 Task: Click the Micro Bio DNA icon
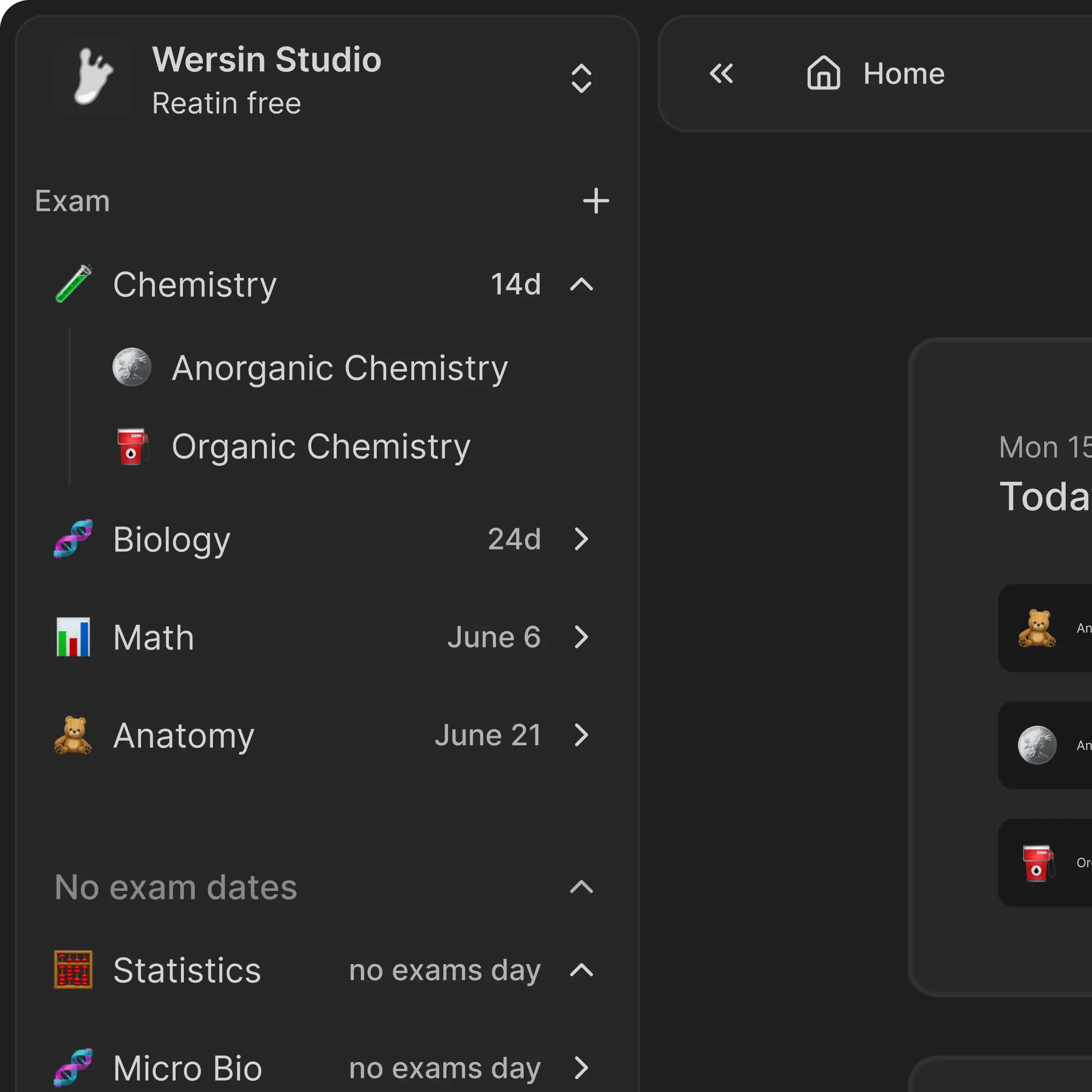click(73, 1067)
